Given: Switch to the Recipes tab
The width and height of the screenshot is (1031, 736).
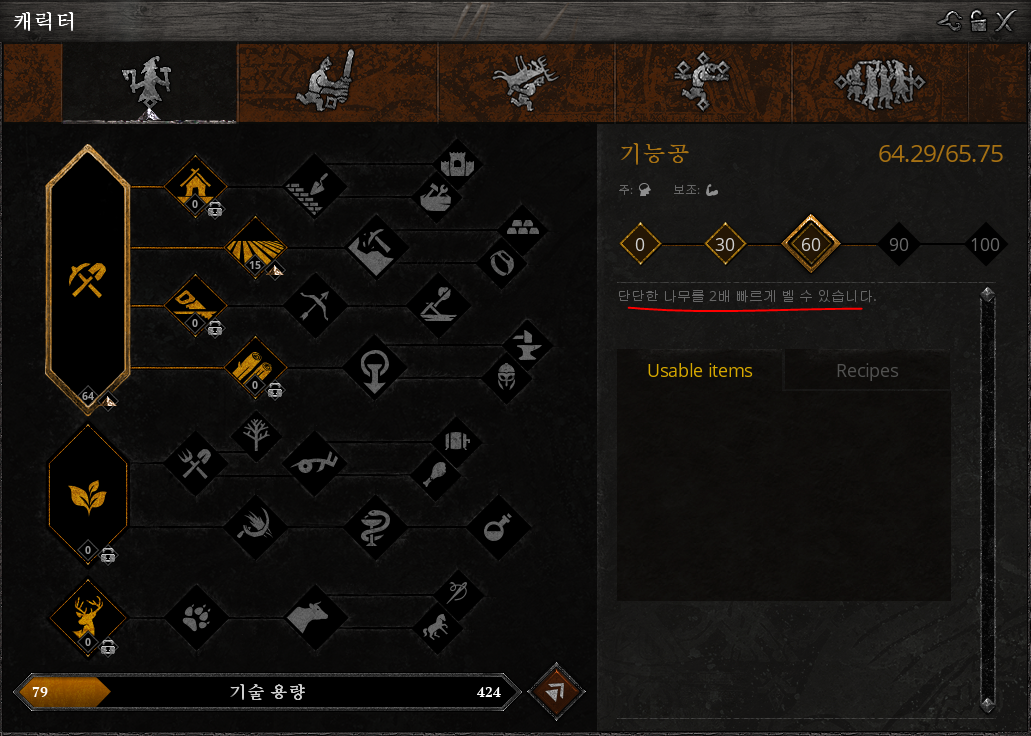Looking at the screenshot, I should (x=867, y=370).
